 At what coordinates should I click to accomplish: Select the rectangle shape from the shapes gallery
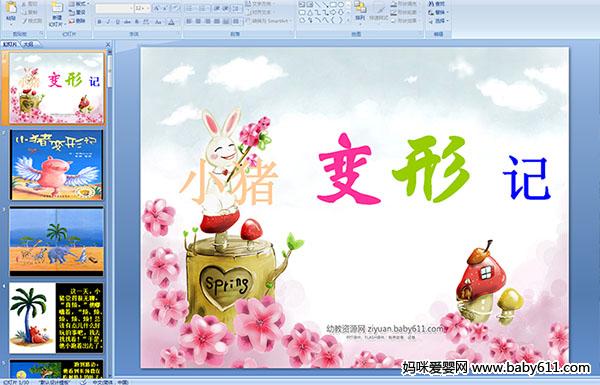click(333, 5)
